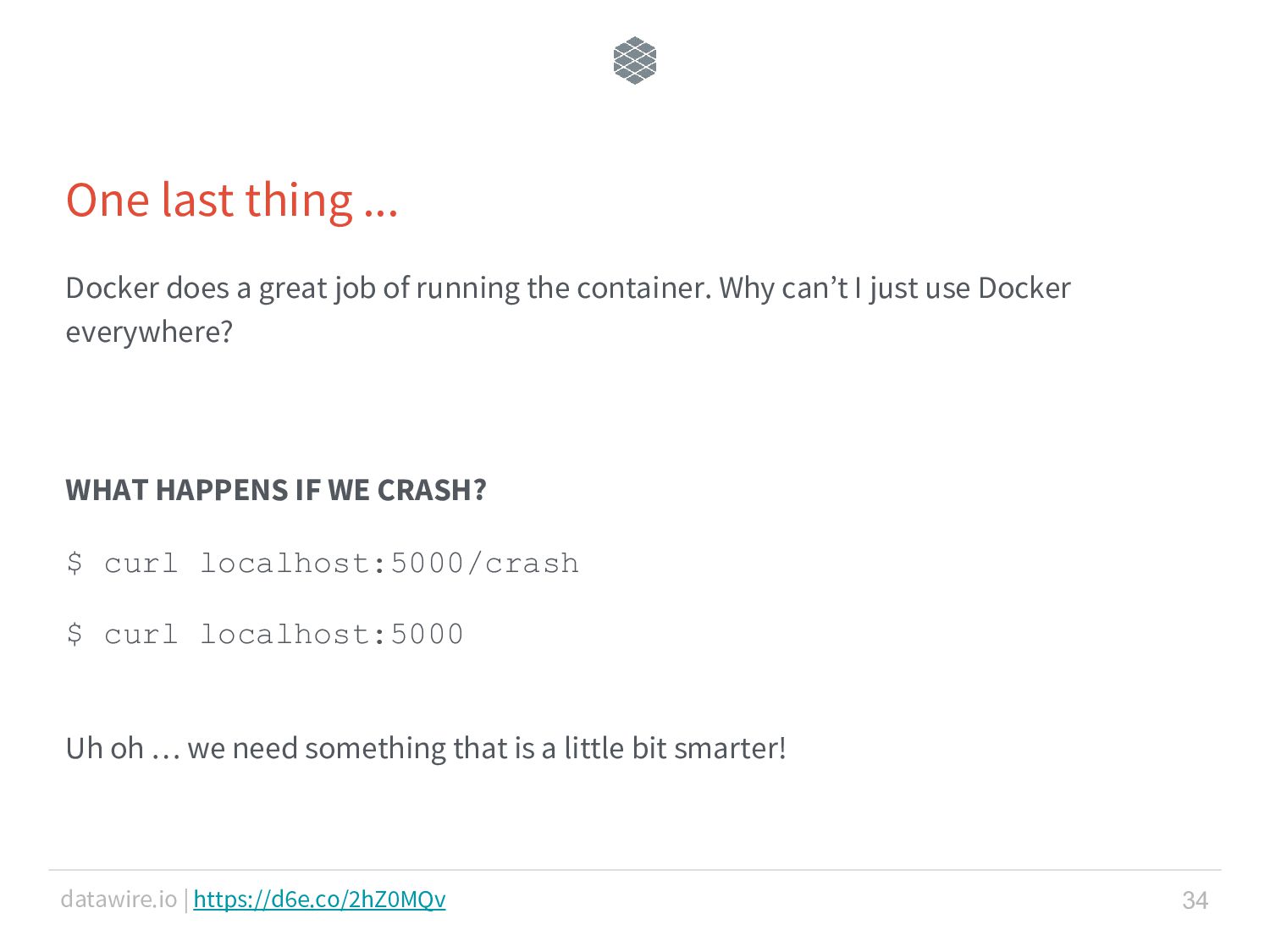This screenshot has width=1270, height=952.
Task: Click the curl localhost:5000 command line
Action: pos(265,634)
